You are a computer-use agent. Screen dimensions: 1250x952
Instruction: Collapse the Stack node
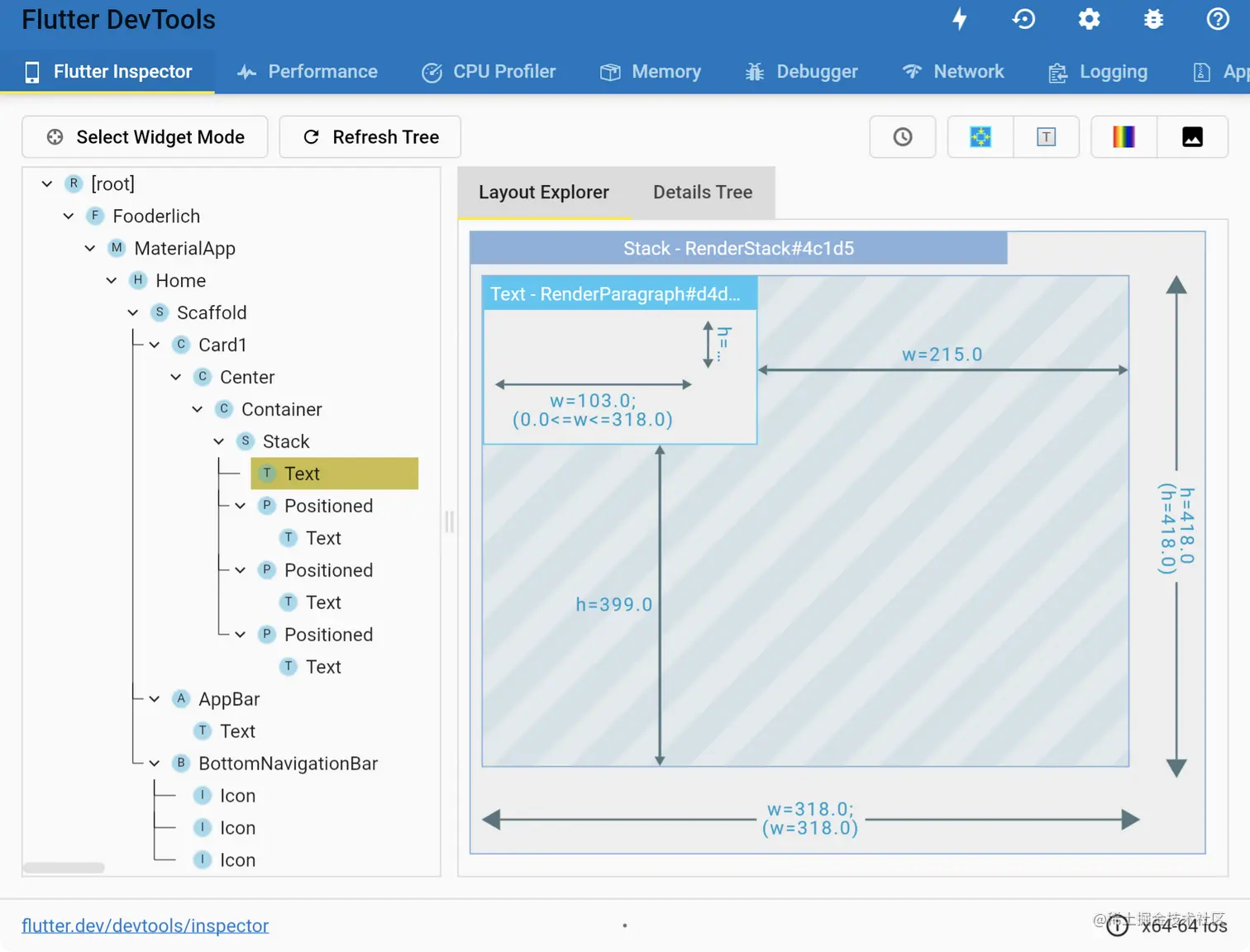coord(219,442)
